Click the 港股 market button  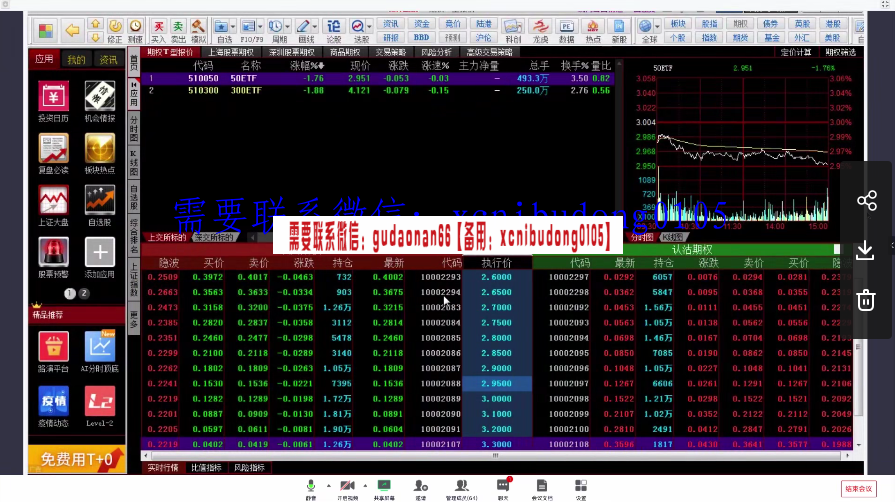(x=833, y=24)
